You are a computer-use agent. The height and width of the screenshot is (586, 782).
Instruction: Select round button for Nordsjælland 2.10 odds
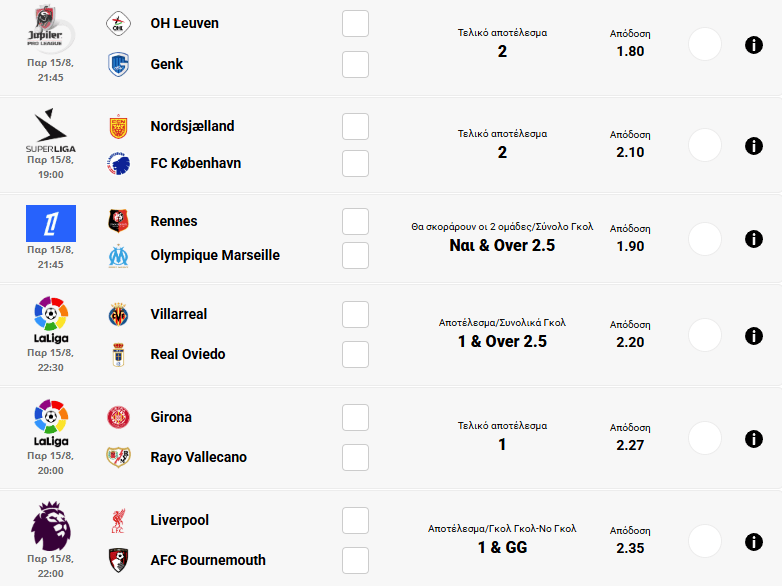click(705, 145)
